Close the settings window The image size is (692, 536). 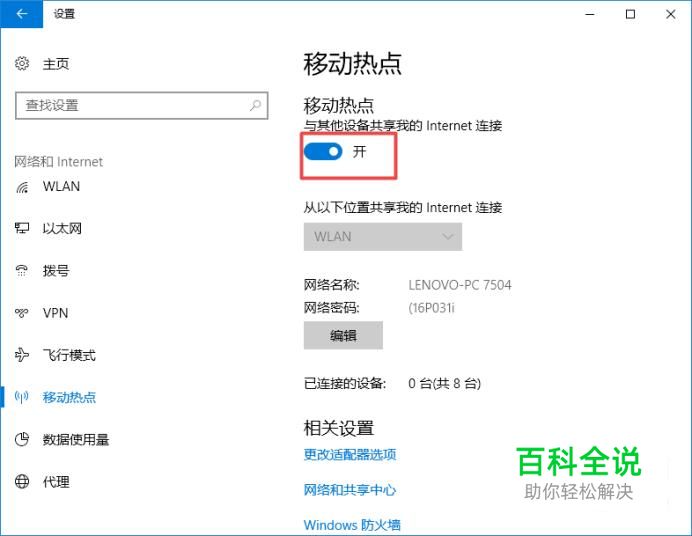click(x=671, y=14)
